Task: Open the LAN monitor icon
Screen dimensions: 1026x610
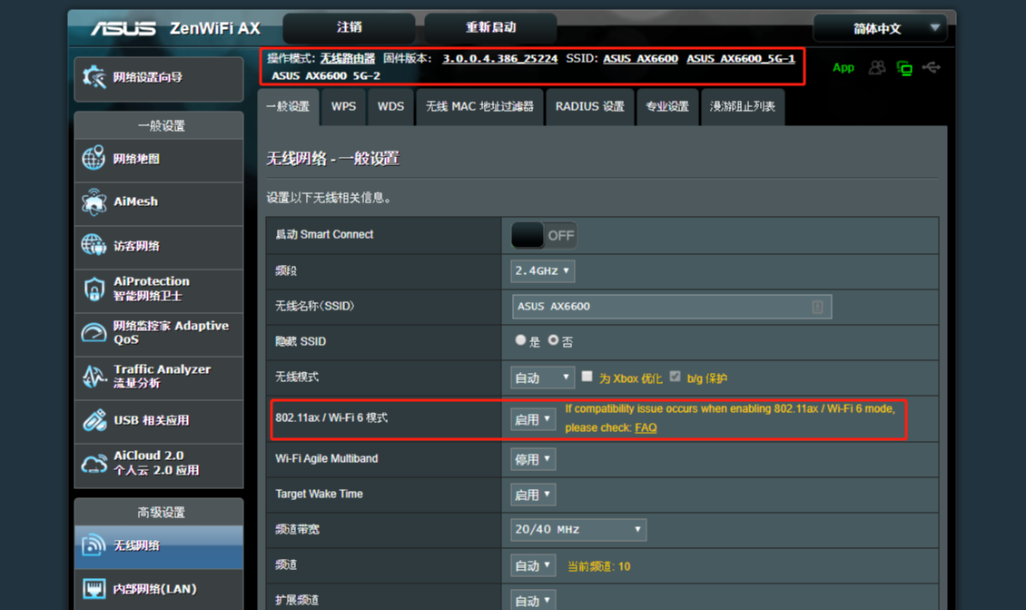Action: [94, 588]
